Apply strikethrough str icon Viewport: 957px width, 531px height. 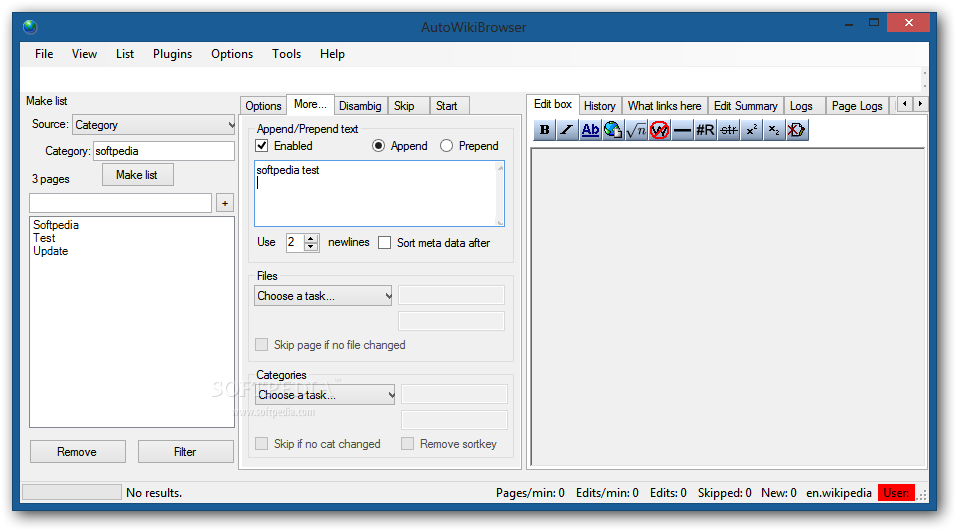click(x=728, y=130)
